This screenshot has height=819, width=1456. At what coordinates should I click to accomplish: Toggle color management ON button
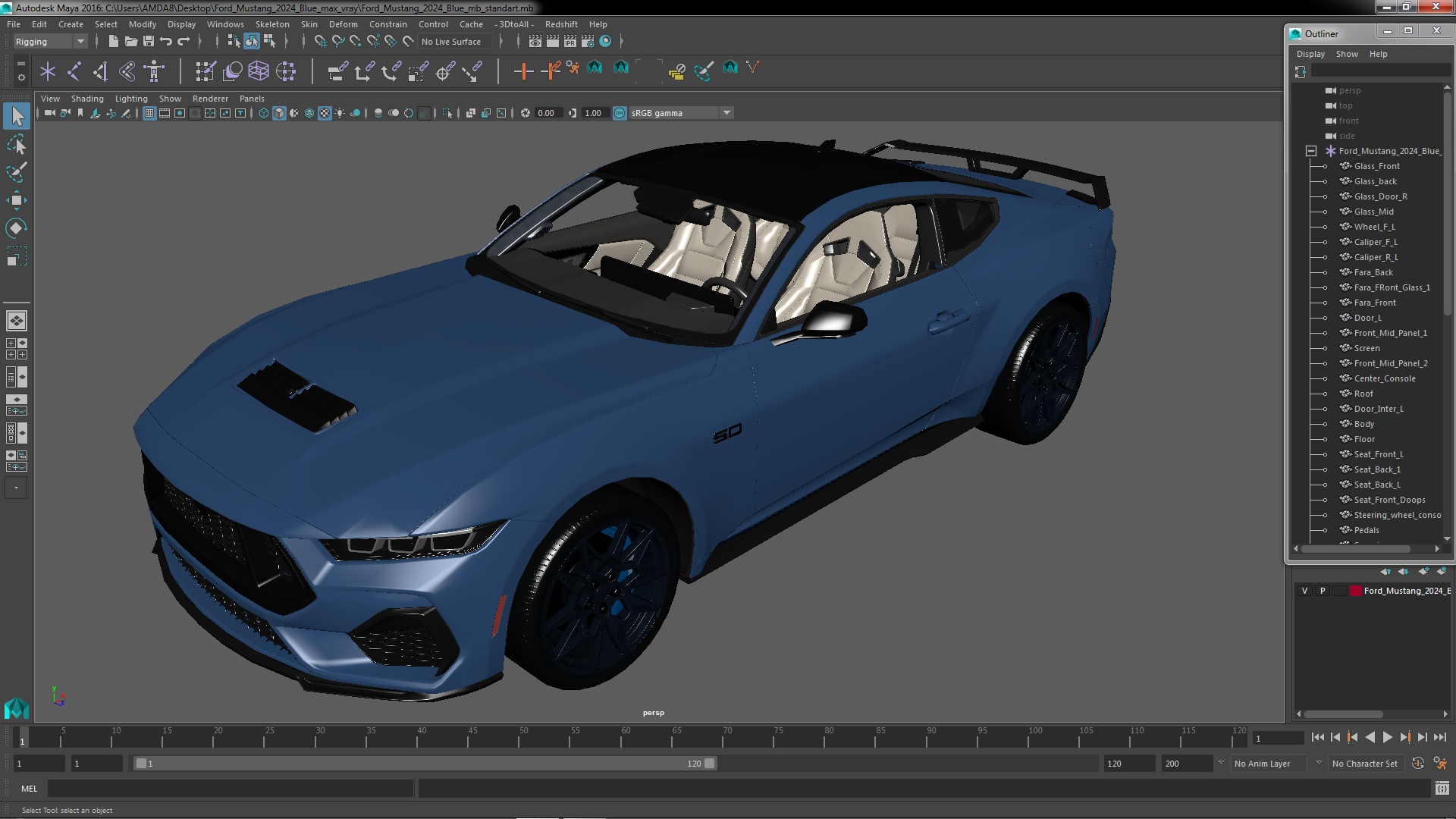(x=620, y=113)
